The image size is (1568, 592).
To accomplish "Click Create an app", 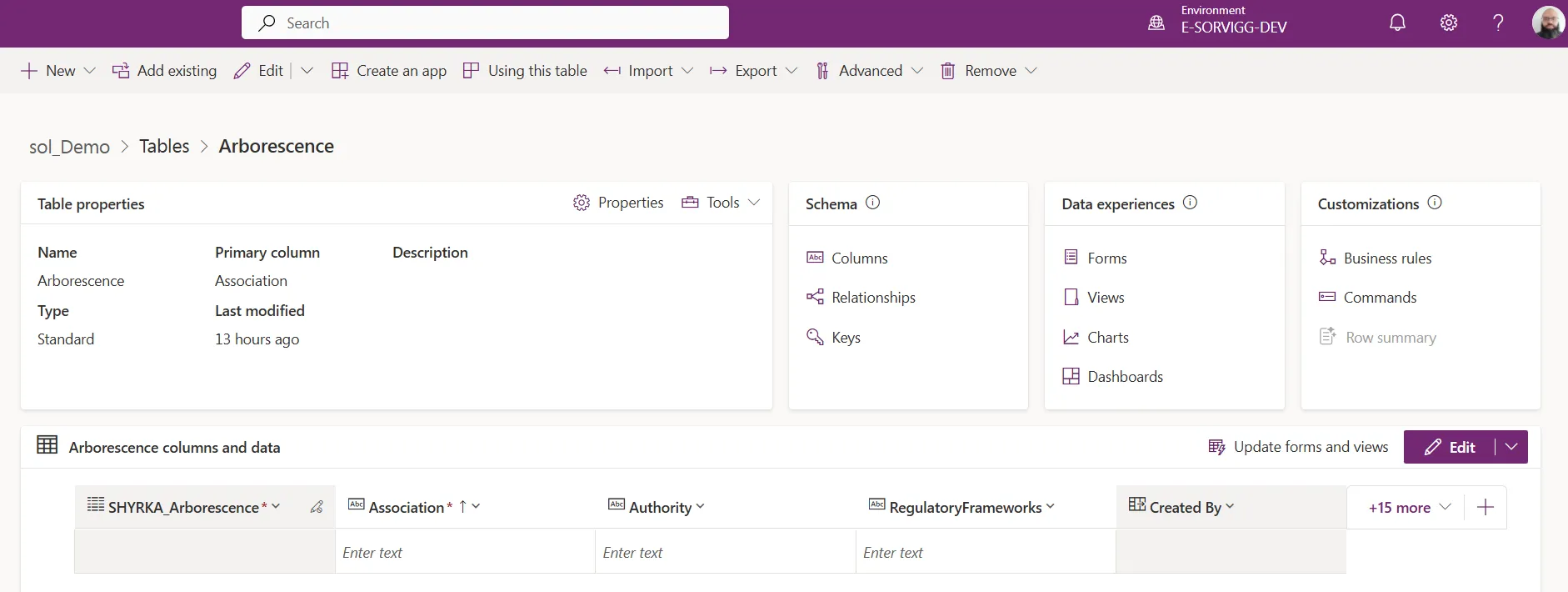I will click(388, 71).
